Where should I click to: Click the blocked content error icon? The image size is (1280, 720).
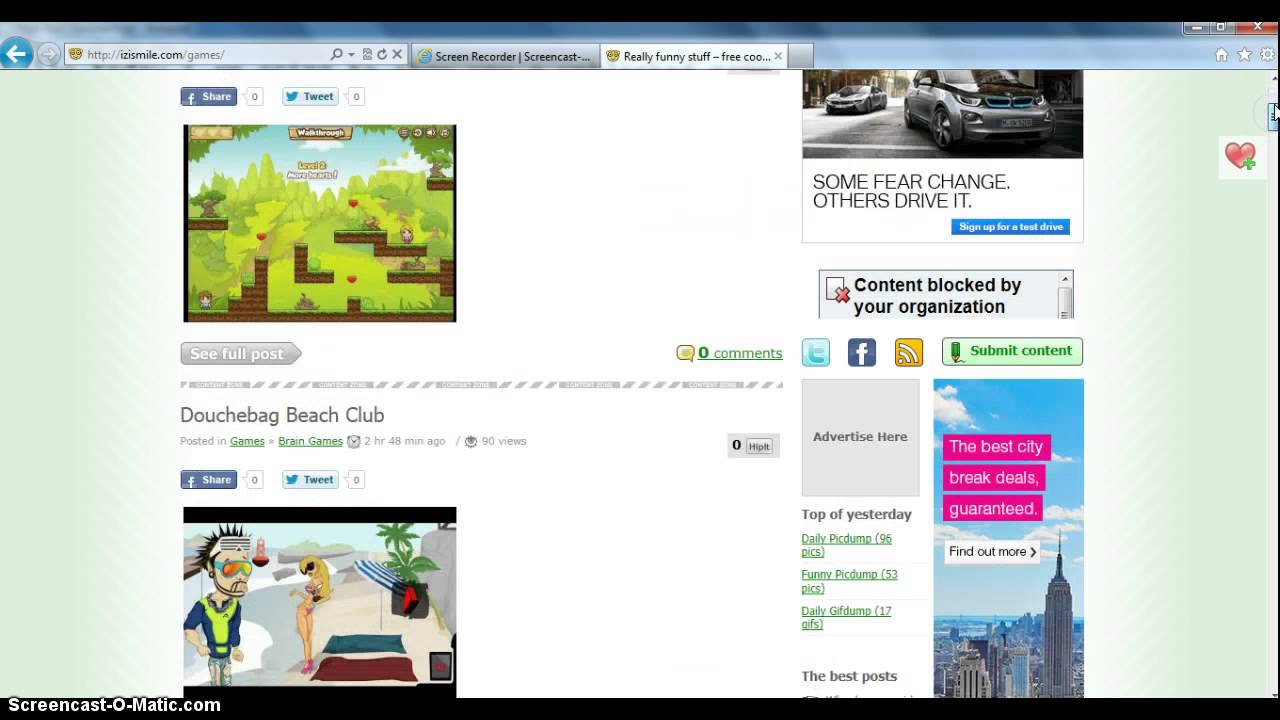[x=838, y=291]
